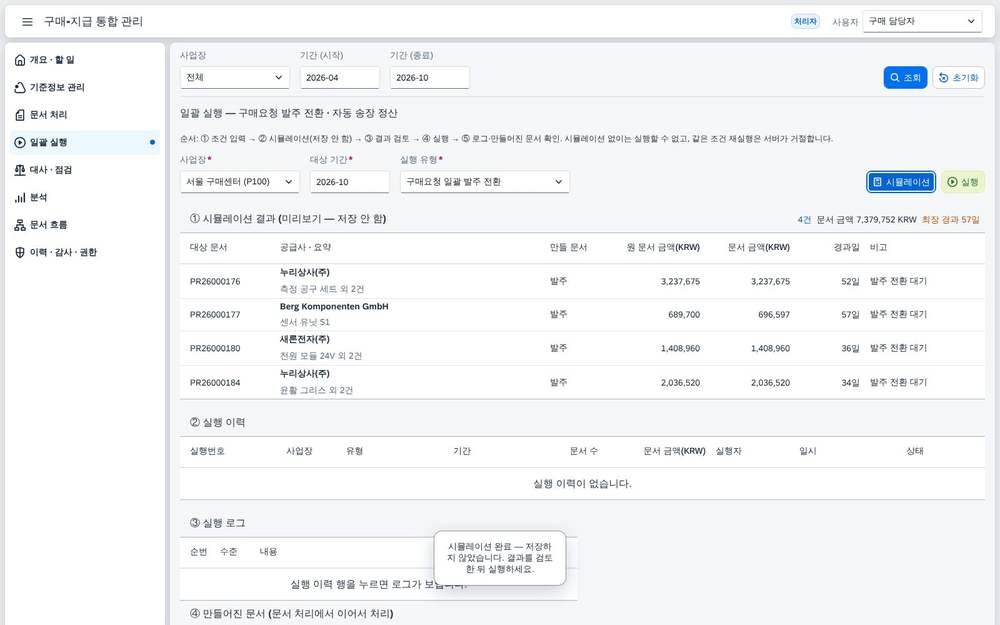Click the 실행번호 column header

[207, 451]
